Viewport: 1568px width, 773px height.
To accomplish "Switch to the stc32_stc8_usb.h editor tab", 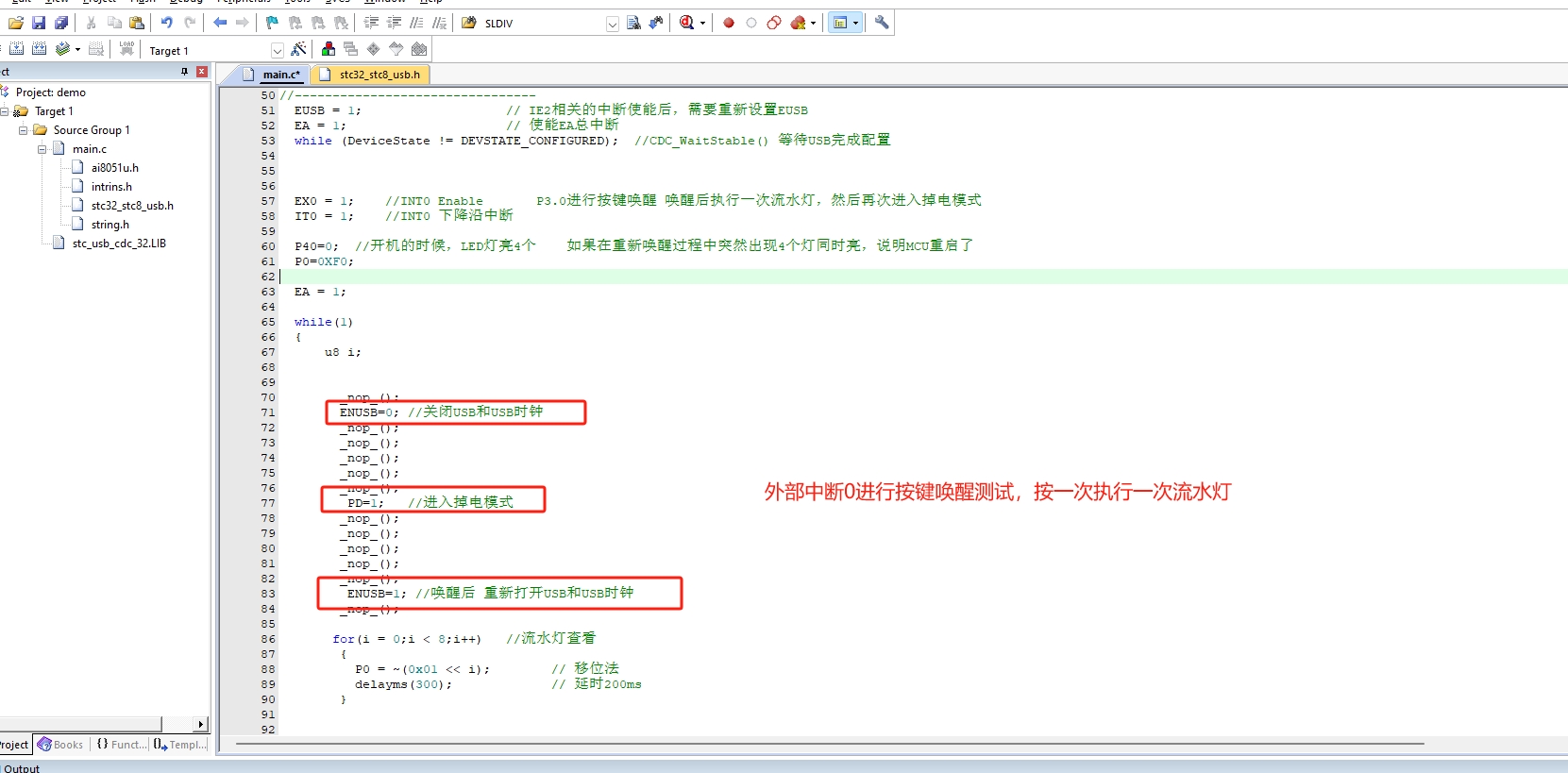I will [371, 74].
